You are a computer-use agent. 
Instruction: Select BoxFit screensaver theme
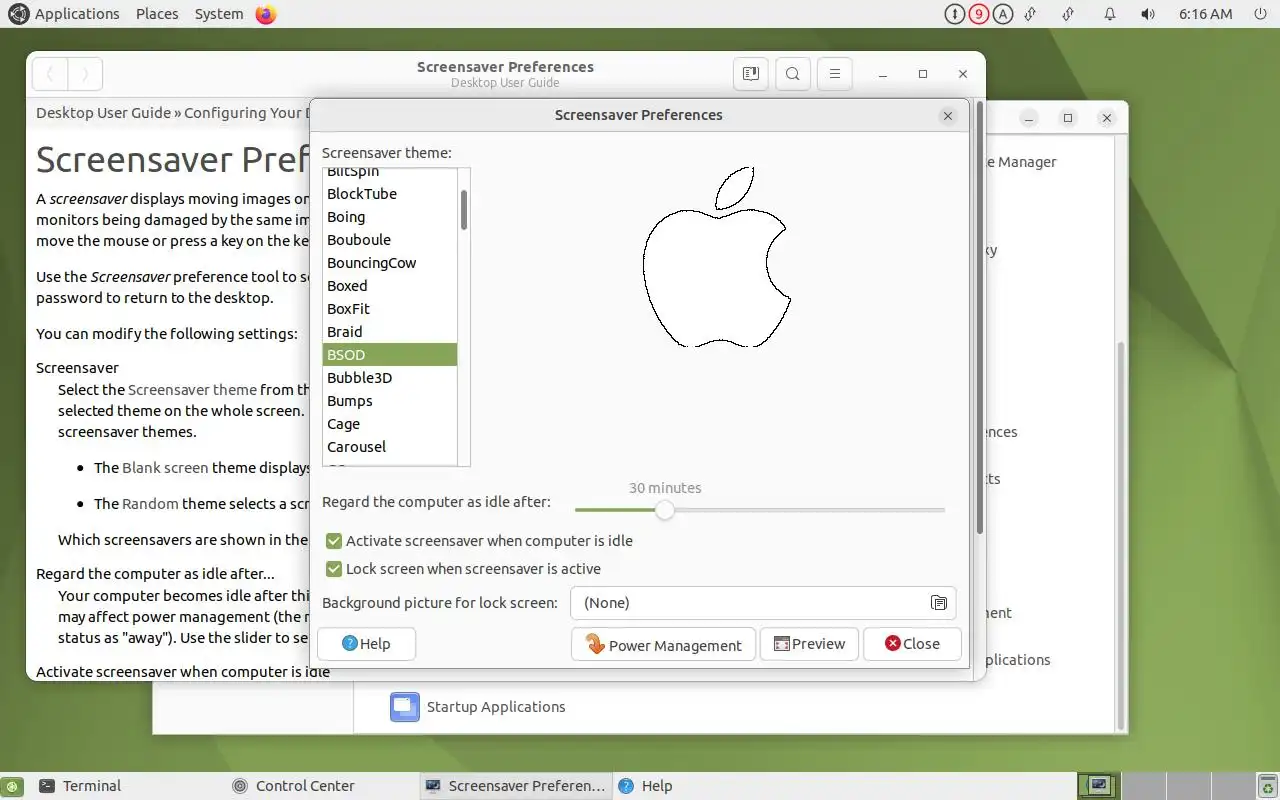(x=390, y=309)
